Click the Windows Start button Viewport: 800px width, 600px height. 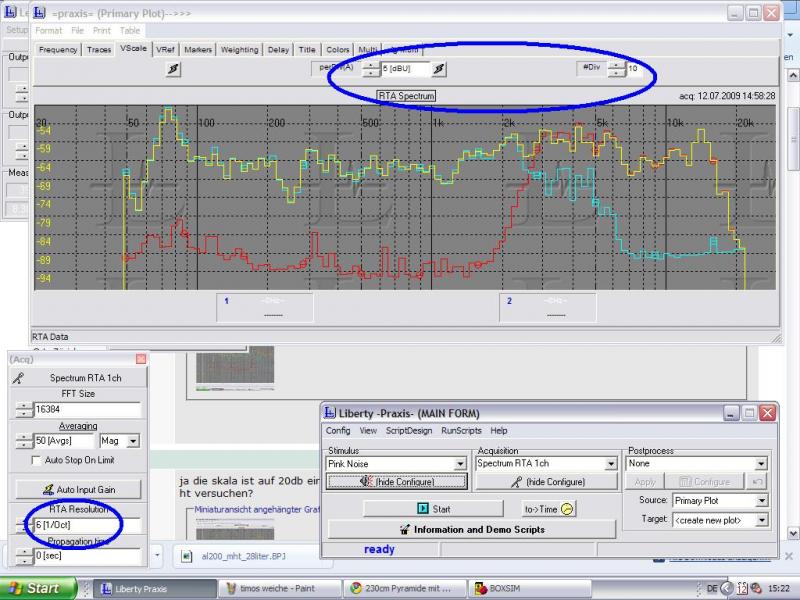pos(34,589)
